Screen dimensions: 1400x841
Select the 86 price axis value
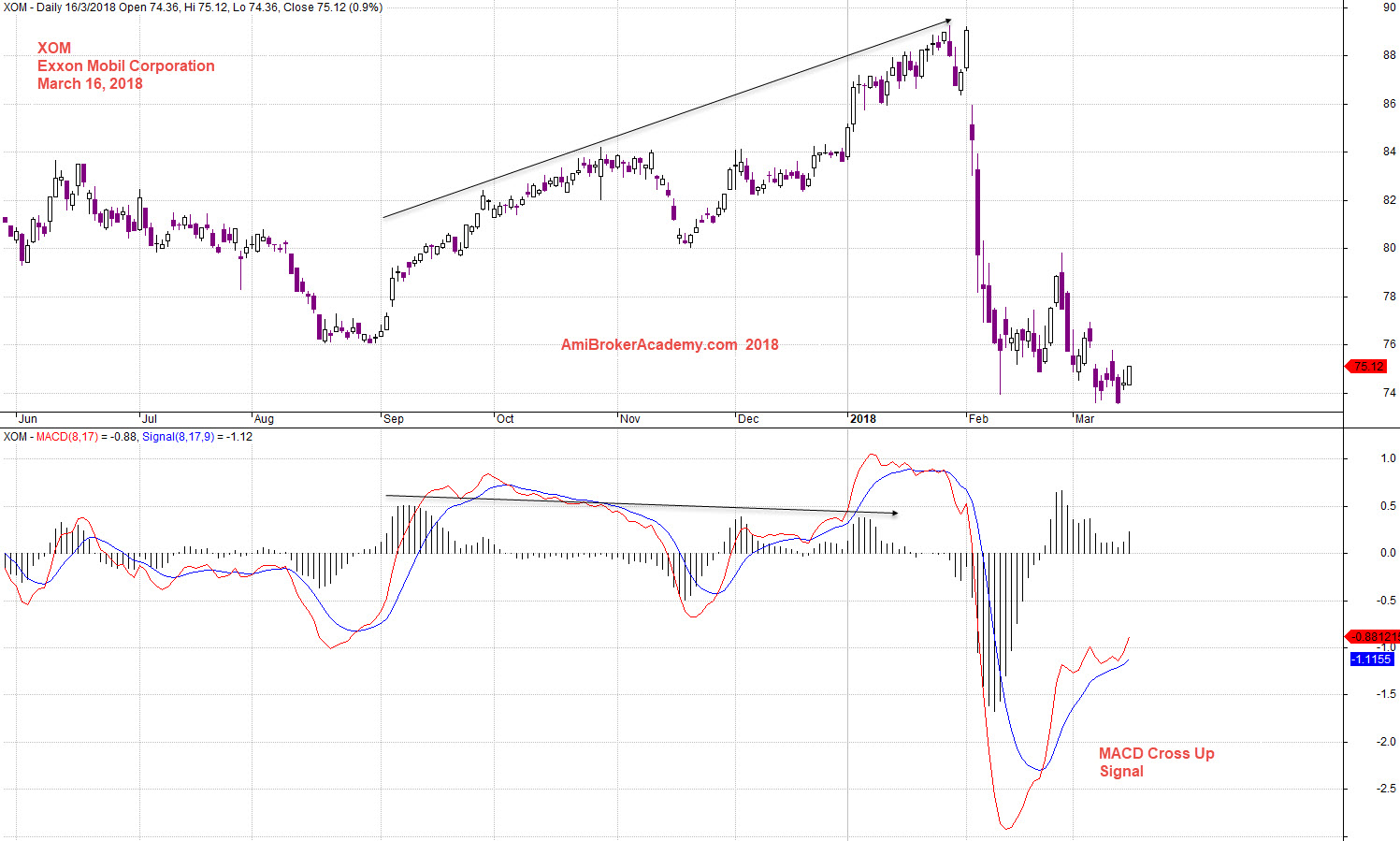pos(1390,104)
